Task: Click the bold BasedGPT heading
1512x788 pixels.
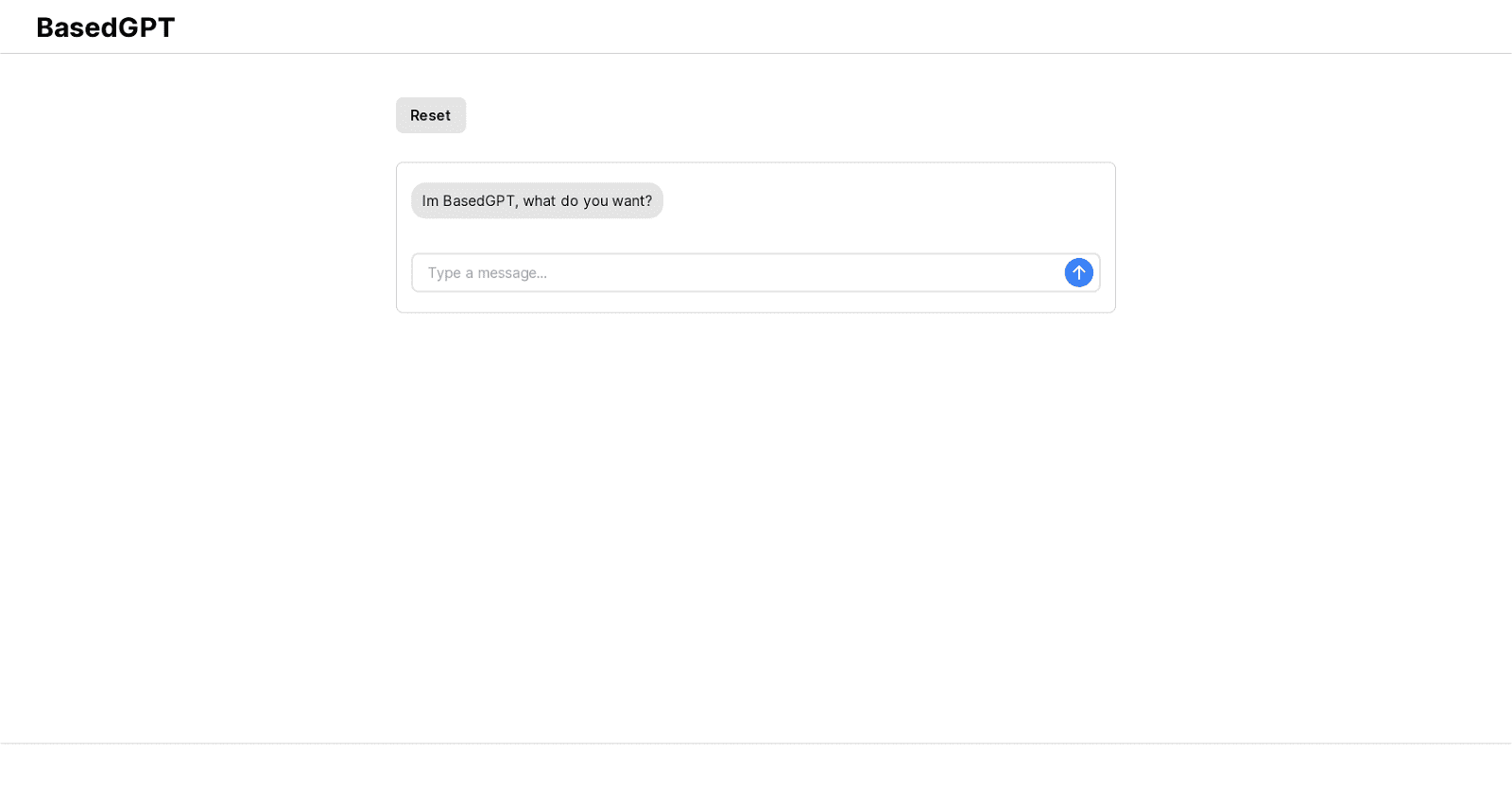Action: [106, 27]
